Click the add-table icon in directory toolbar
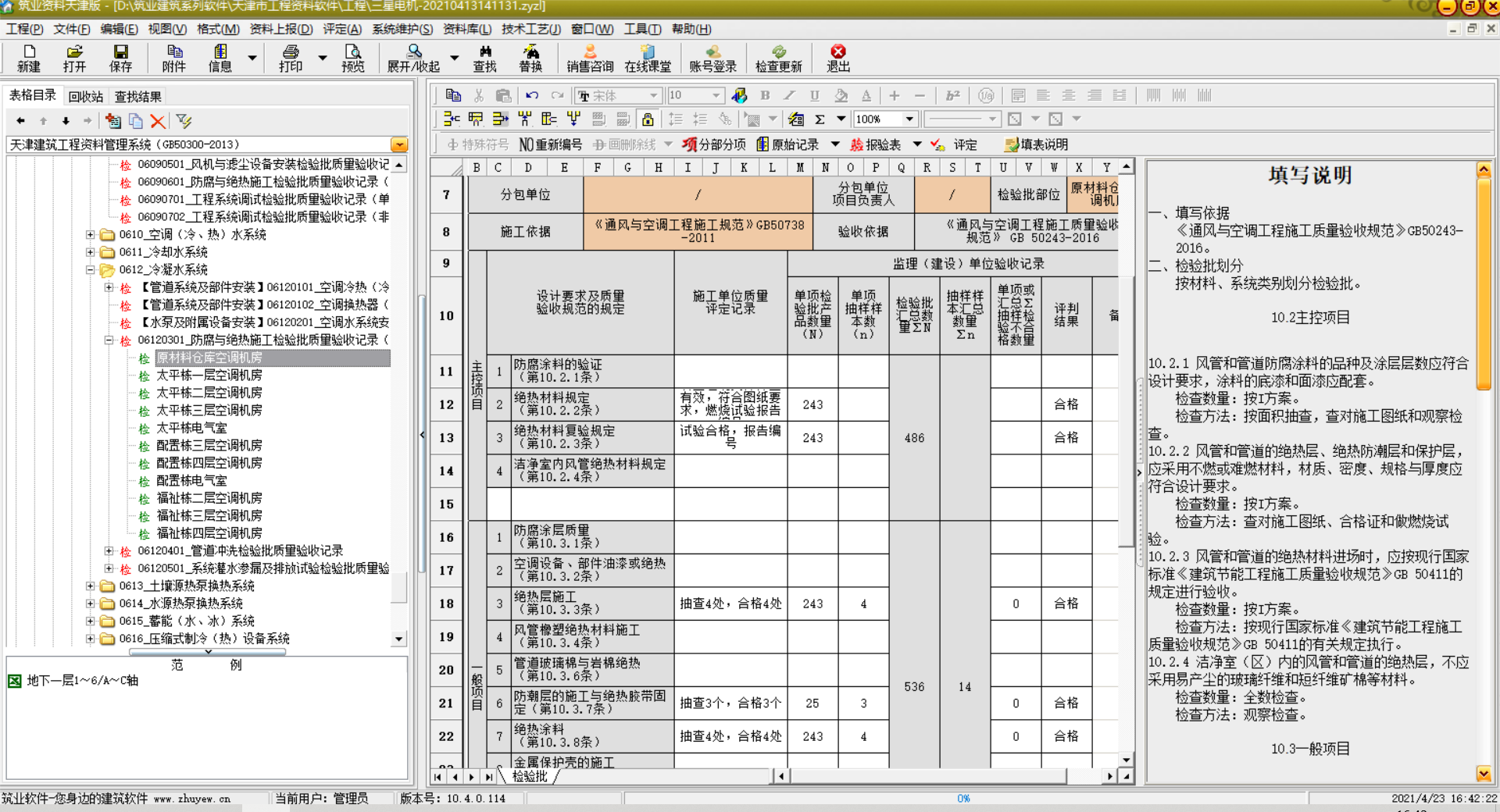This screenshot has height=812, width=1500. click(x=113, y=121)
